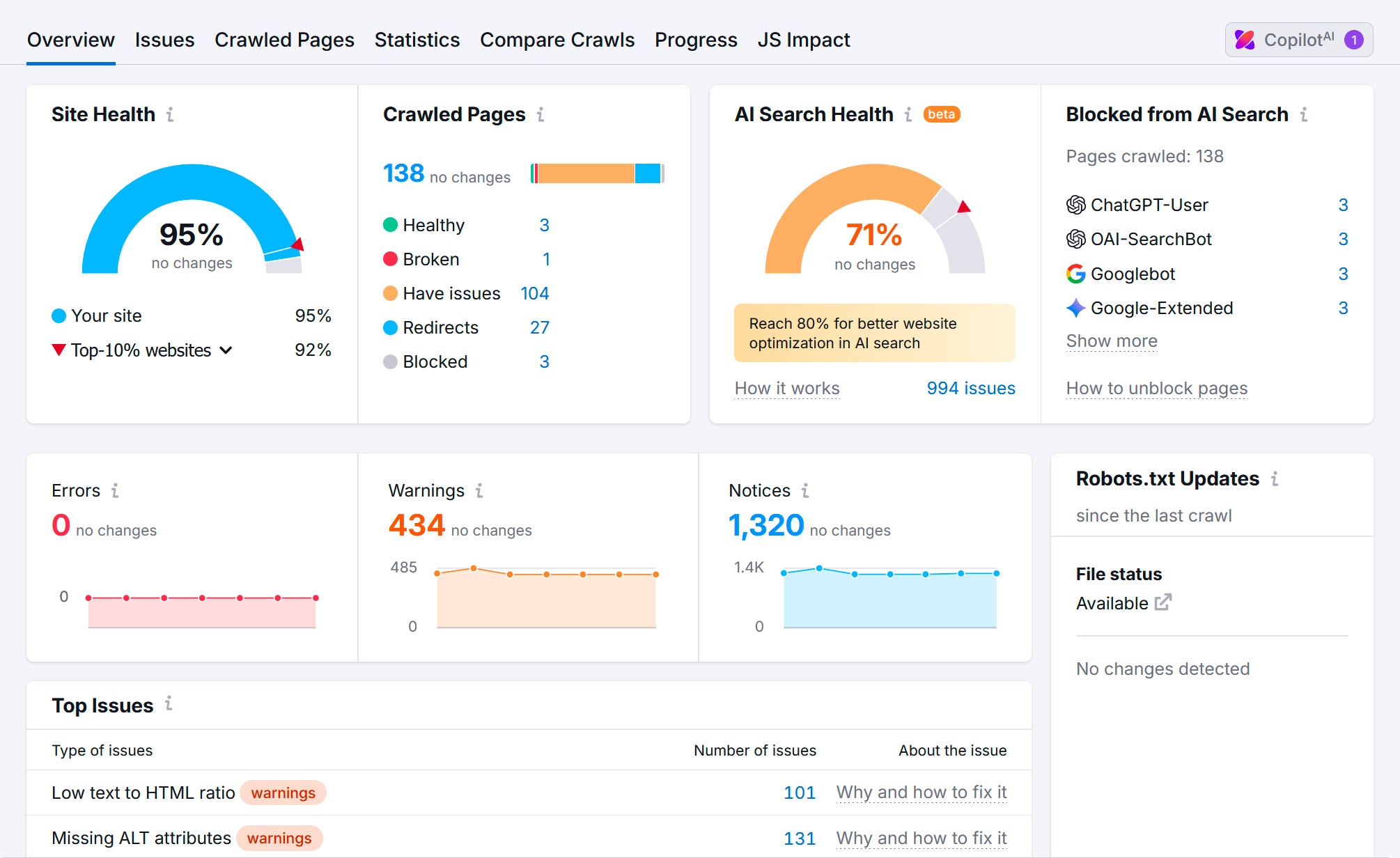Click the Top Issues info icon
The height and width of the screenshot is (858, 1400).
click(x=169, y=704)
